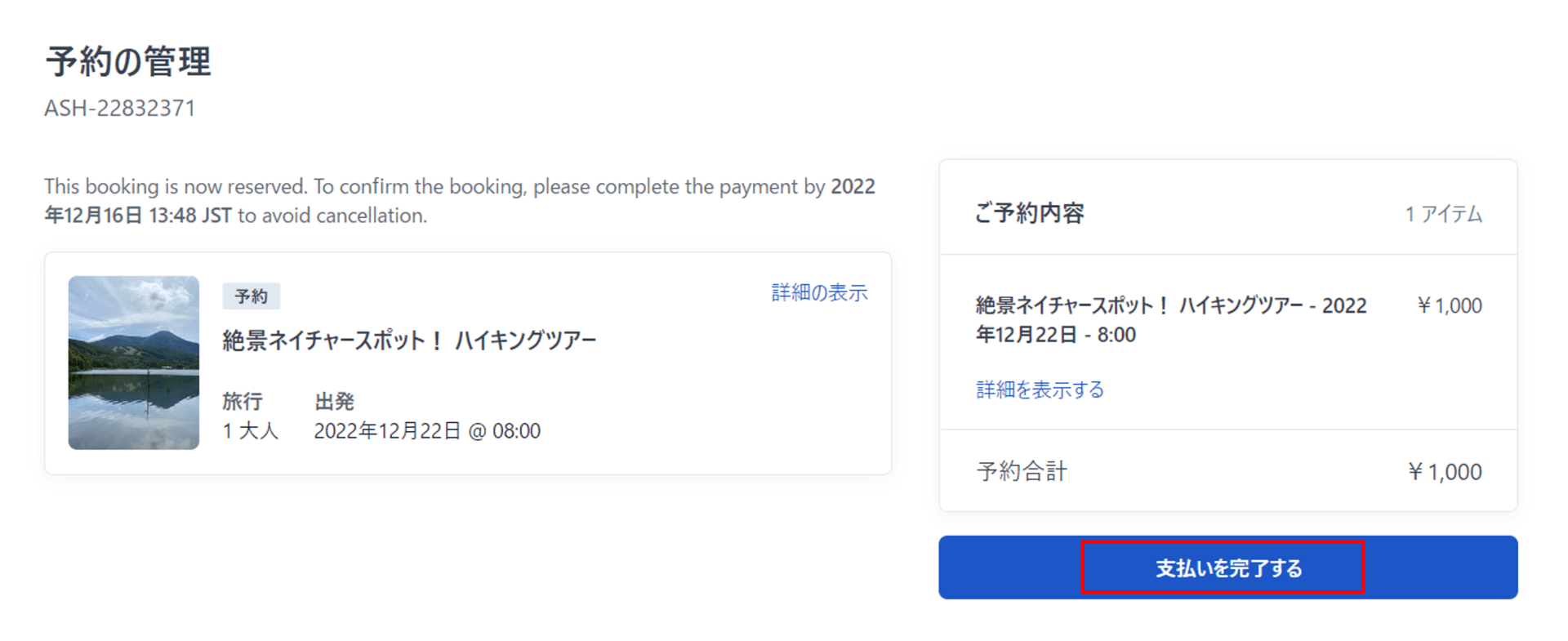Image resolution: width=1568 pixels, height=641 pixels.
Task: Select the tour title in booking card
Action: tap(409, 340)
